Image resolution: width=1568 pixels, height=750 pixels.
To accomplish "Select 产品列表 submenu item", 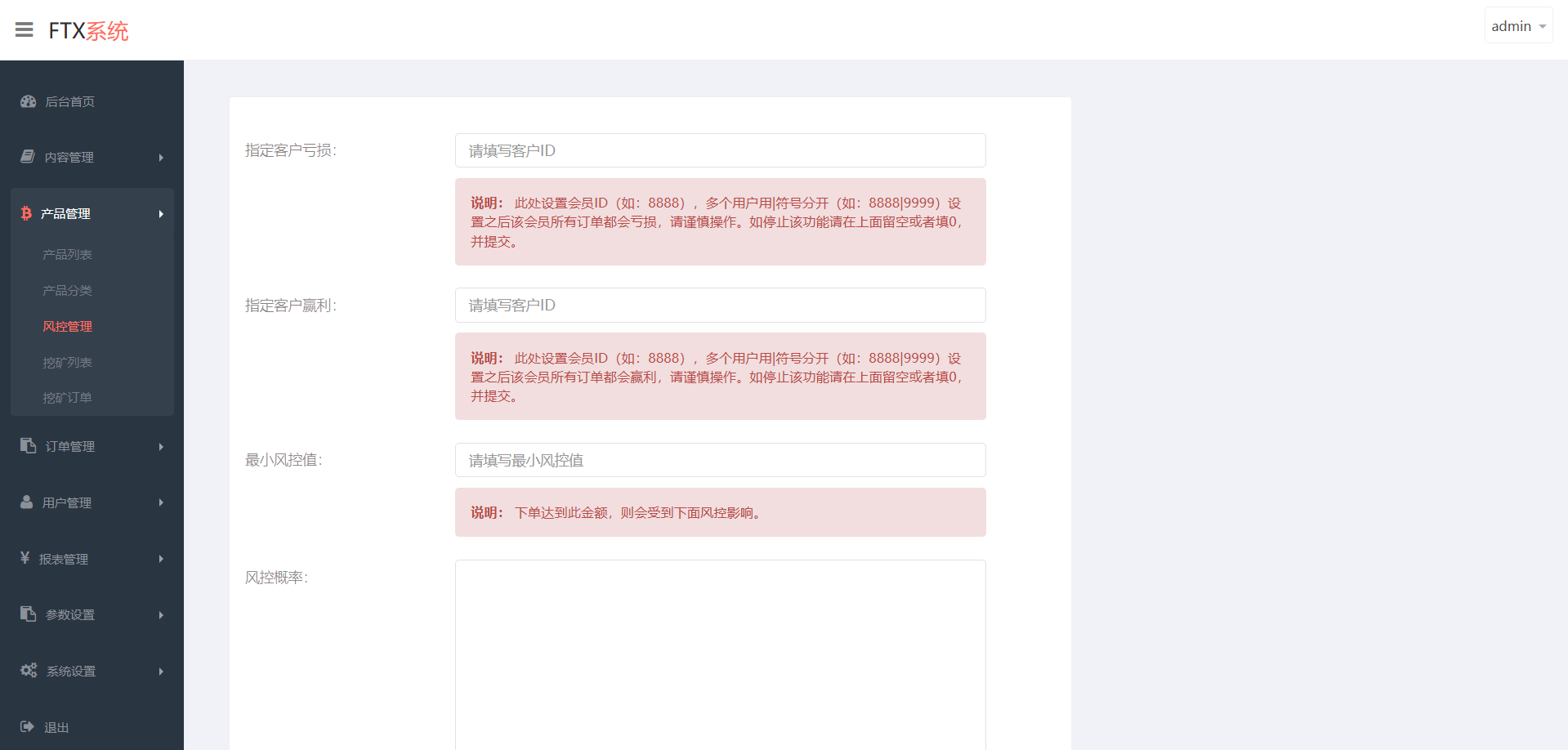I will [67, 255].
